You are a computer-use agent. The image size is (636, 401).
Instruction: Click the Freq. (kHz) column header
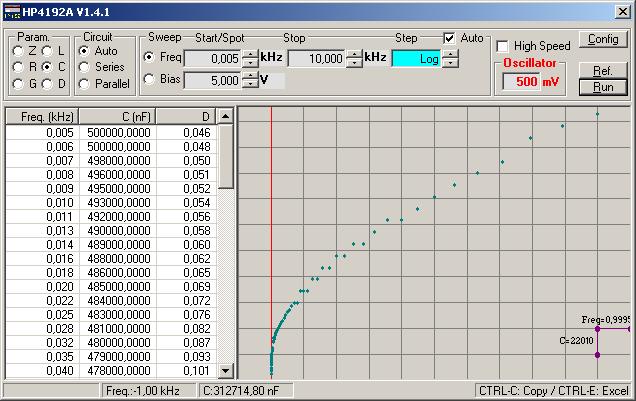tap(42, 117)
